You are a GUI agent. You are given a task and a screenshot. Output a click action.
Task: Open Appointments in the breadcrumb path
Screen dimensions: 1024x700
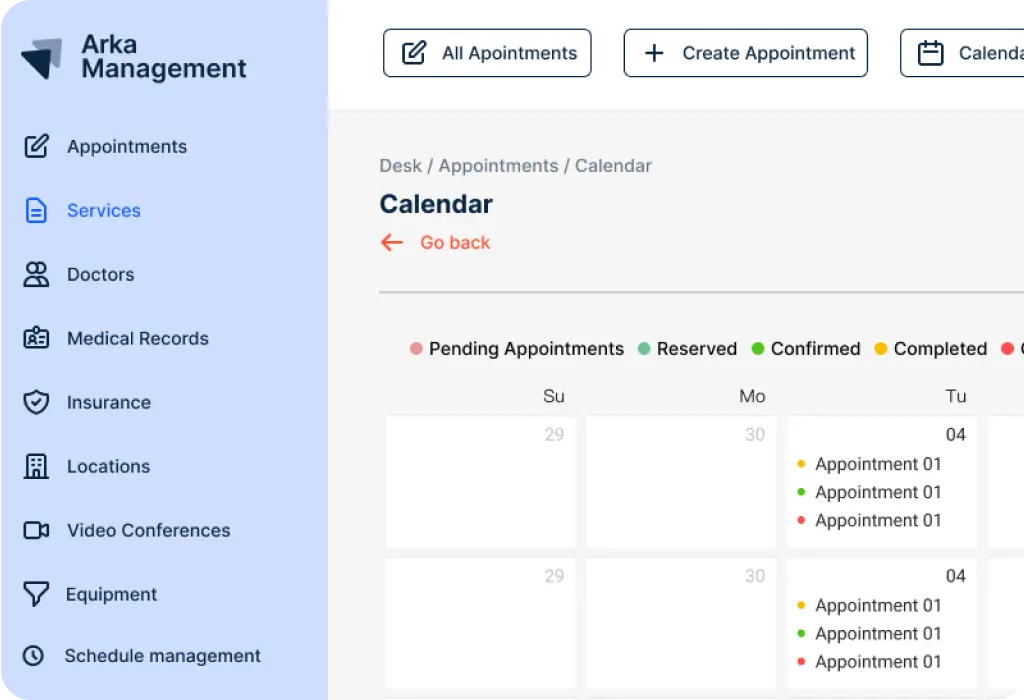[498, 166]
